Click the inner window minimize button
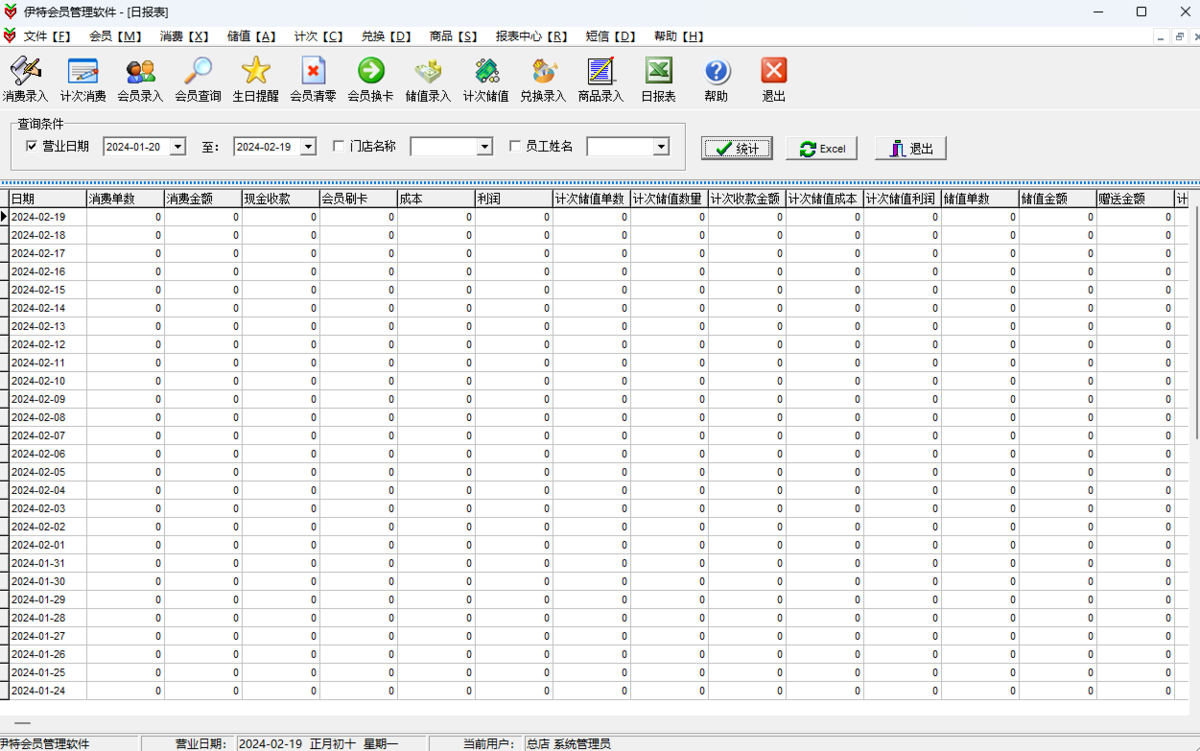This screenshot has width=1200, height=751. (x=1161, y=36)
